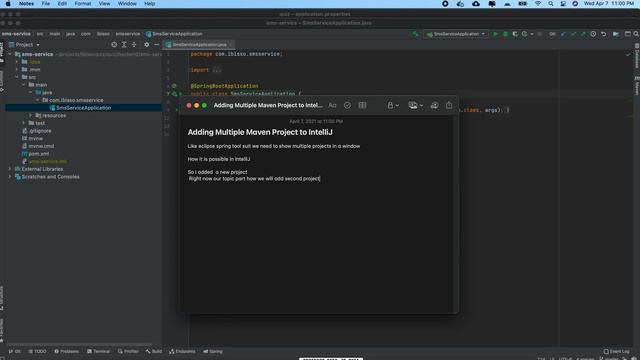Open the Build tool window tab
This screenshot has width=640, height=360.
154,351
